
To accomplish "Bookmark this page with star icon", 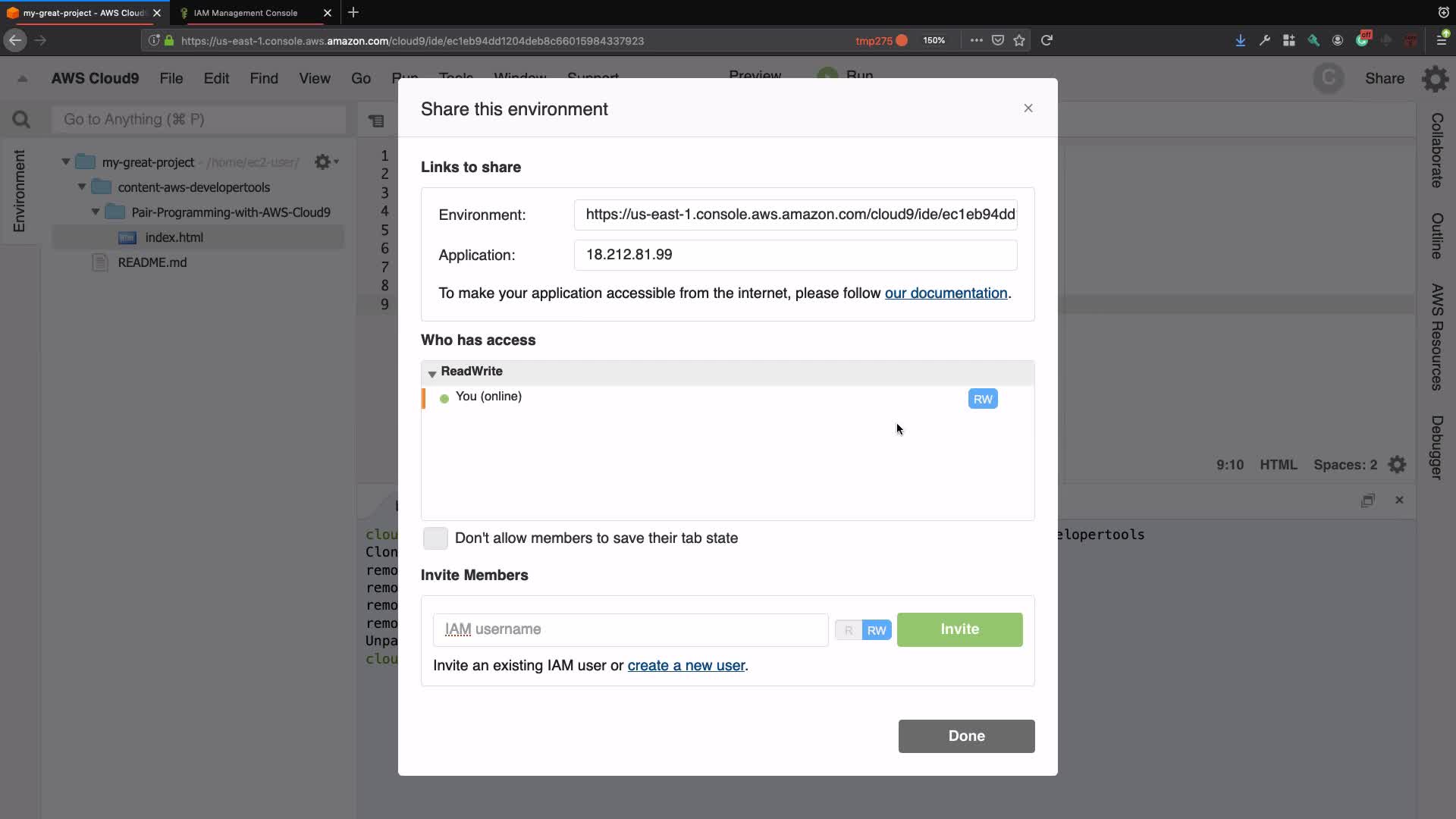I will pyautogui.click(x=1019, y=41).
